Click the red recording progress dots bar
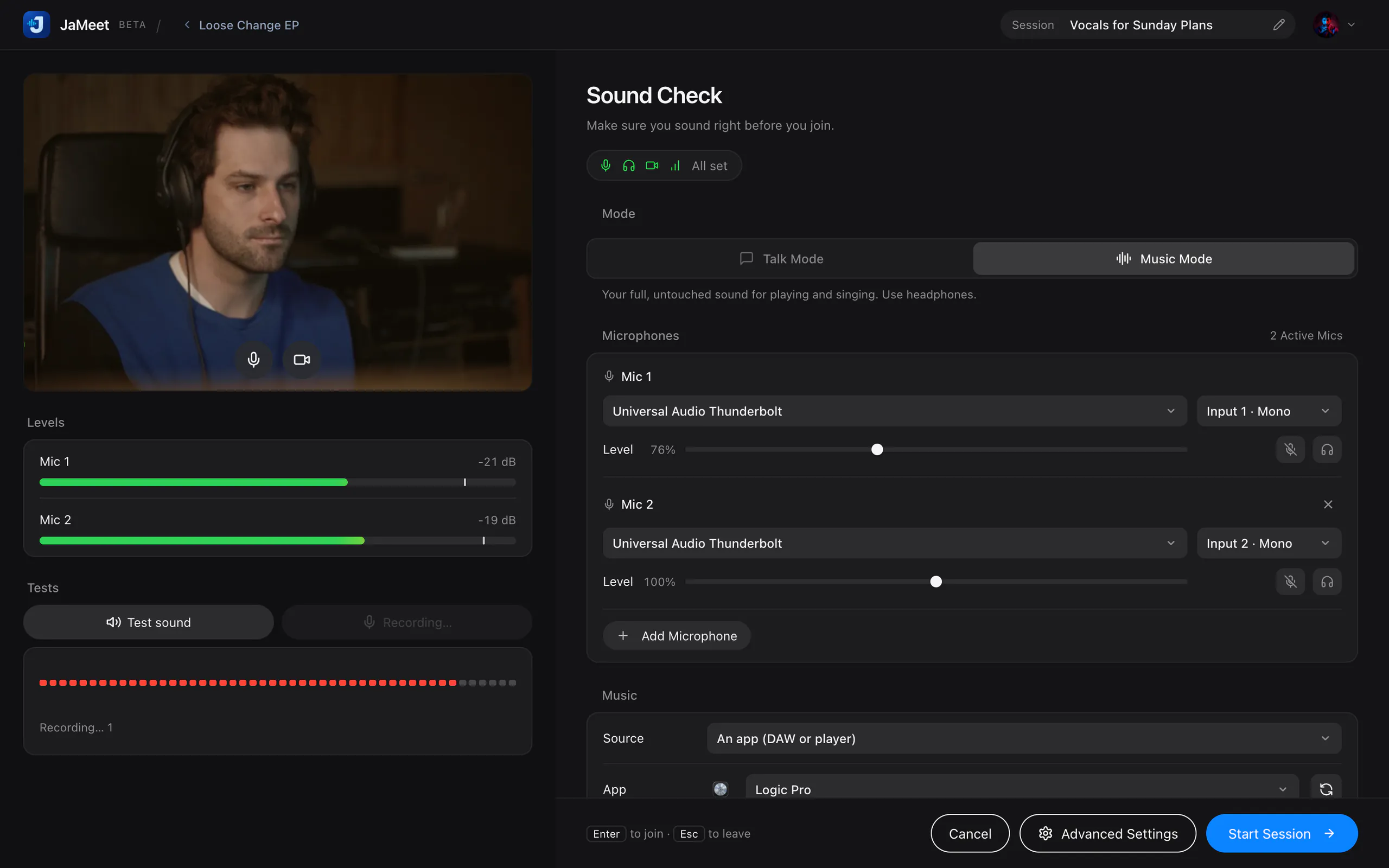Image resolution: width=1389 pixels, height=868 pixels. pyautogui.click(x=278, y=682)
